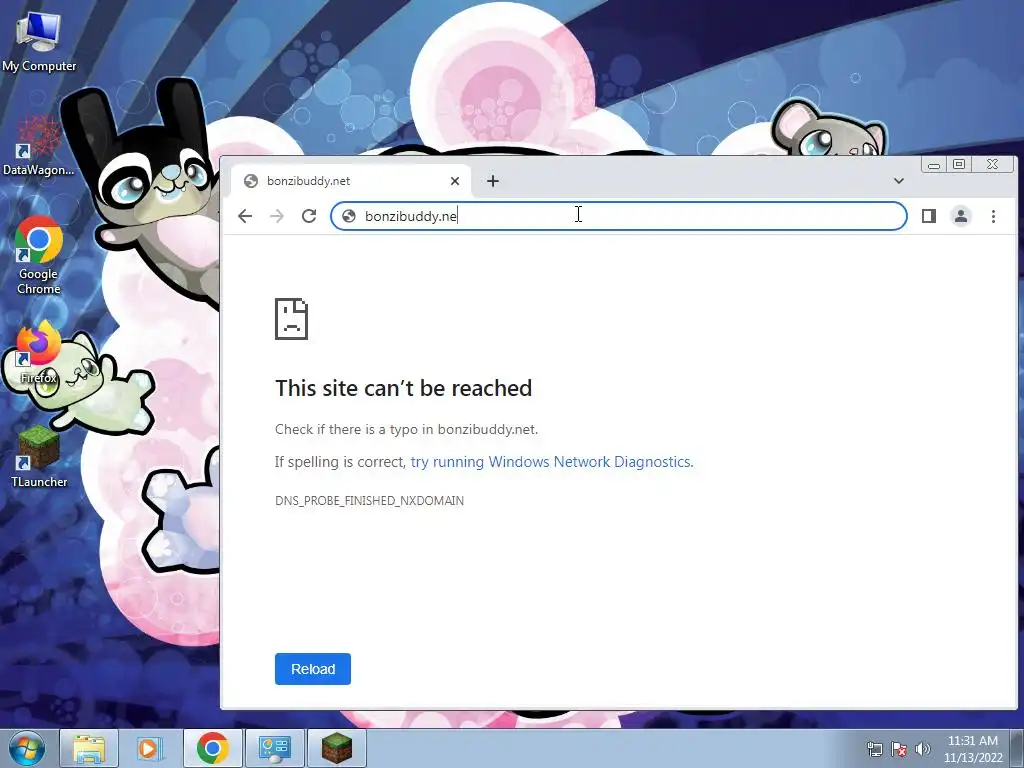This screenshot has width=1024, height=768.
Task: Minimize the Chrome window
Action: (934, 165)
